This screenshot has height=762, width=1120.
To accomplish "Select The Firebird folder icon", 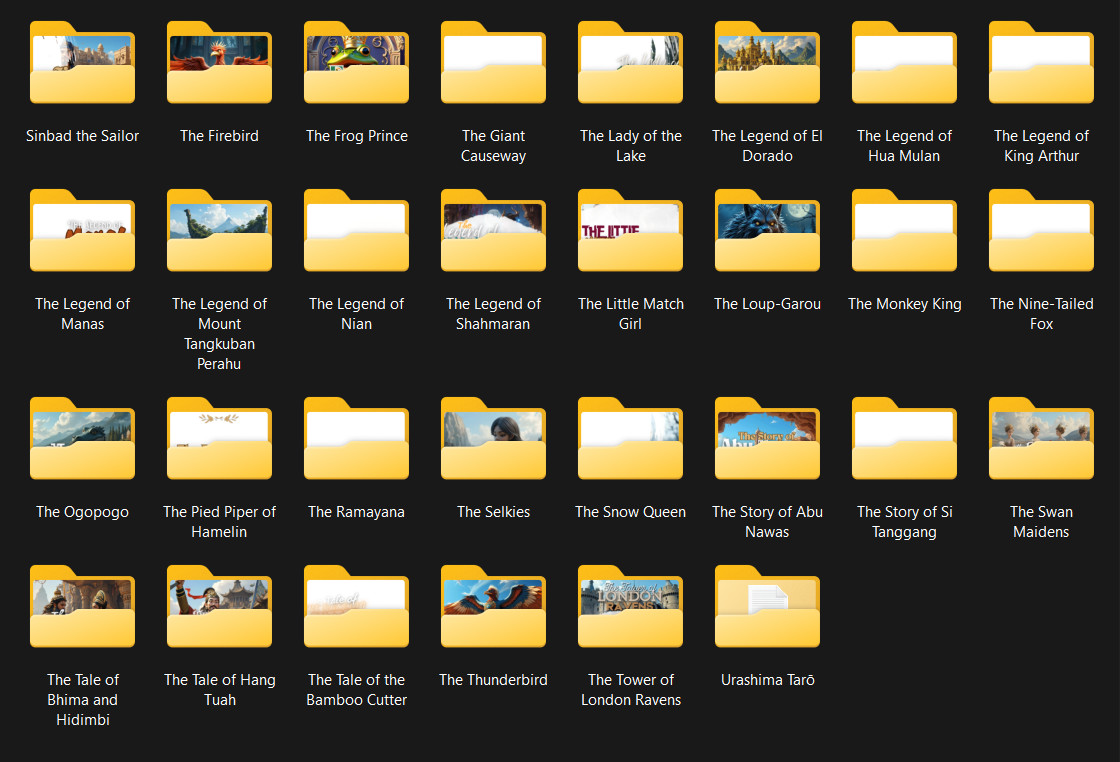I will point(219,62).
